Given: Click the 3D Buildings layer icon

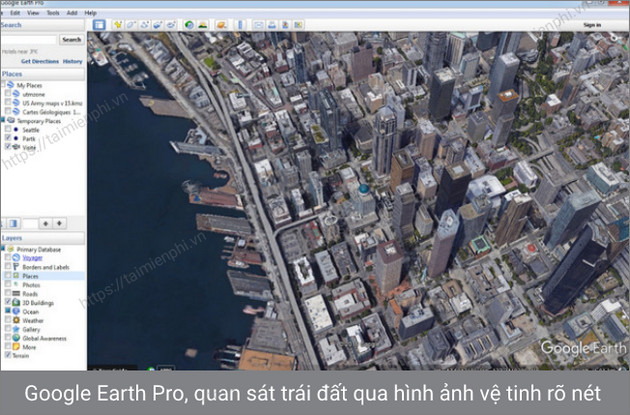Looking at the screenshot, I should pos(16,302).
